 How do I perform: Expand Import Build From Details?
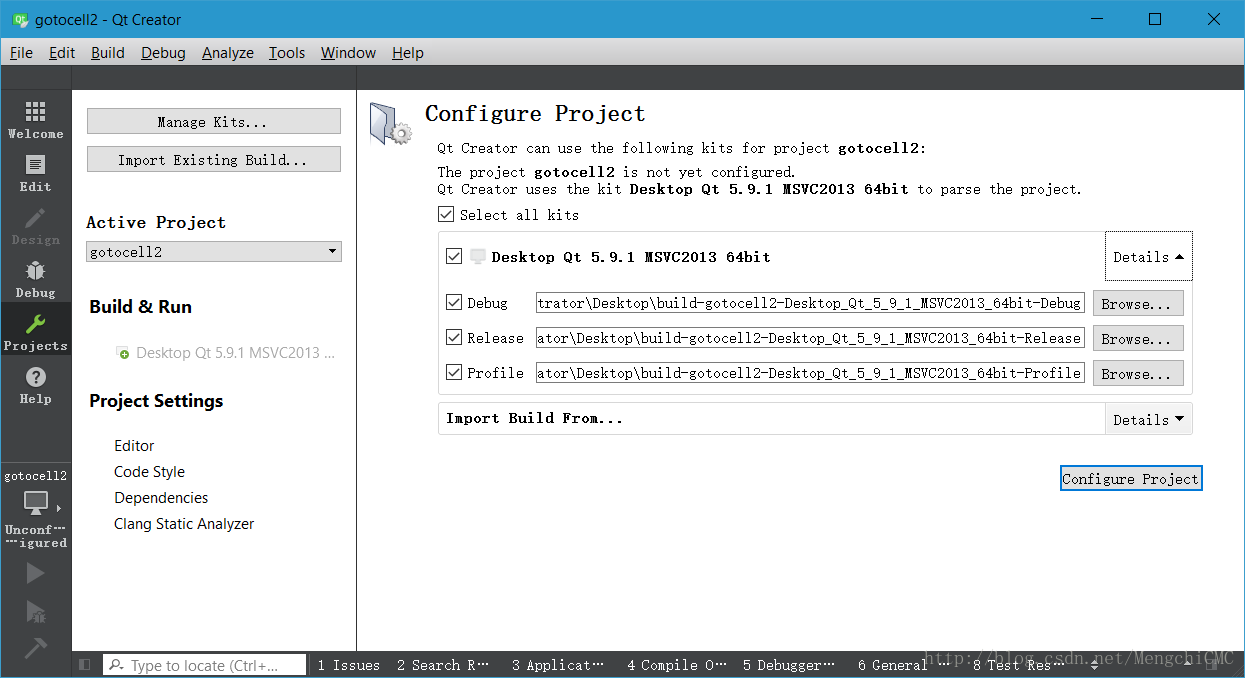1148,420
